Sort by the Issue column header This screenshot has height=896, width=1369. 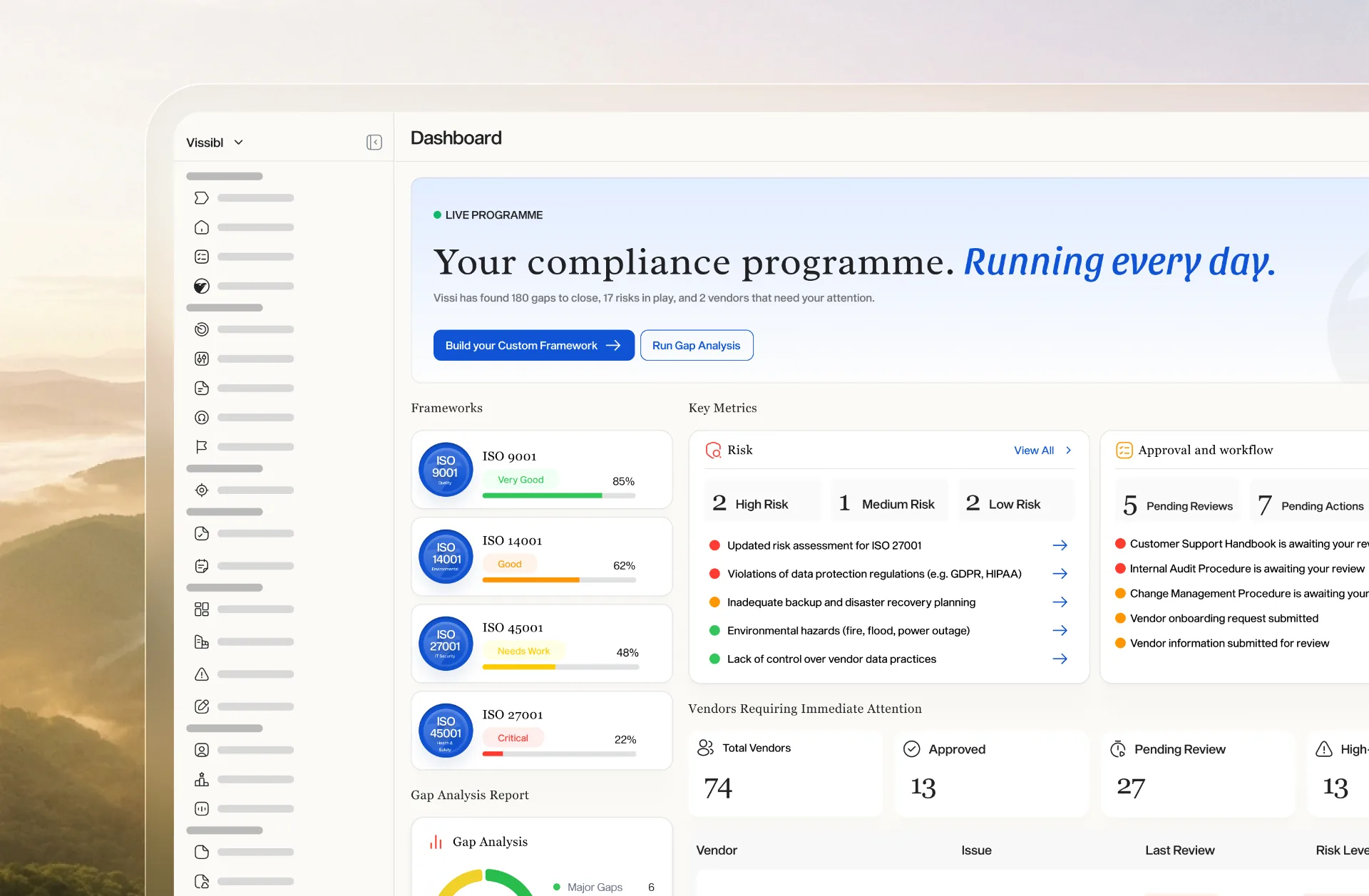tap(976, 850)
